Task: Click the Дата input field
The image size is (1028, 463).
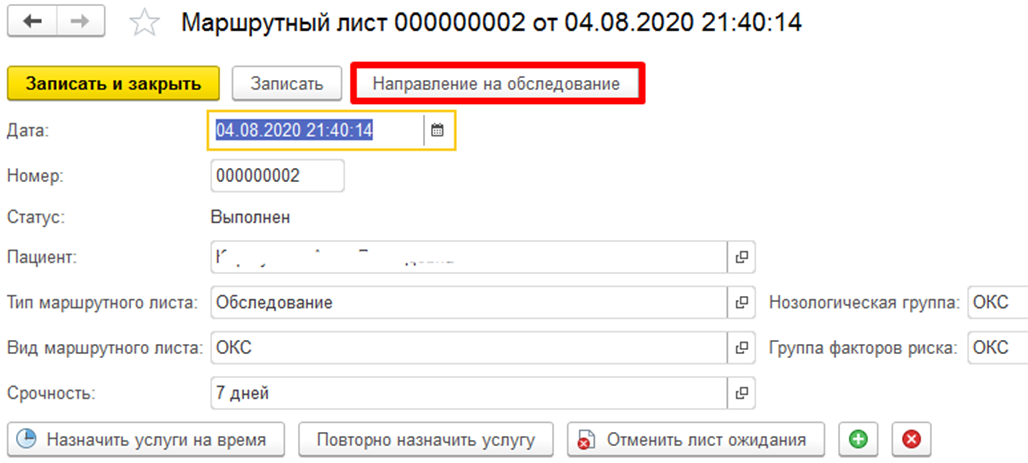Action: click(315, 130)
